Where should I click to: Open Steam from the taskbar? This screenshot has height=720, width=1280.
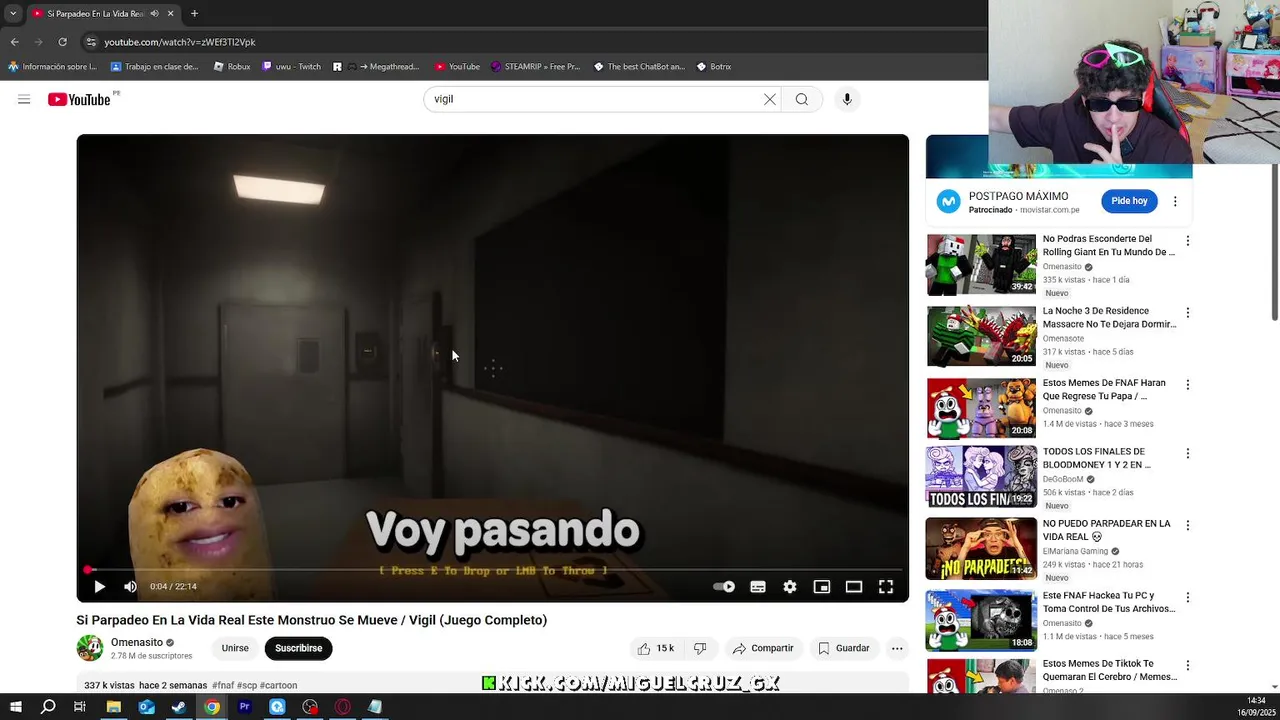pos(179,707)
